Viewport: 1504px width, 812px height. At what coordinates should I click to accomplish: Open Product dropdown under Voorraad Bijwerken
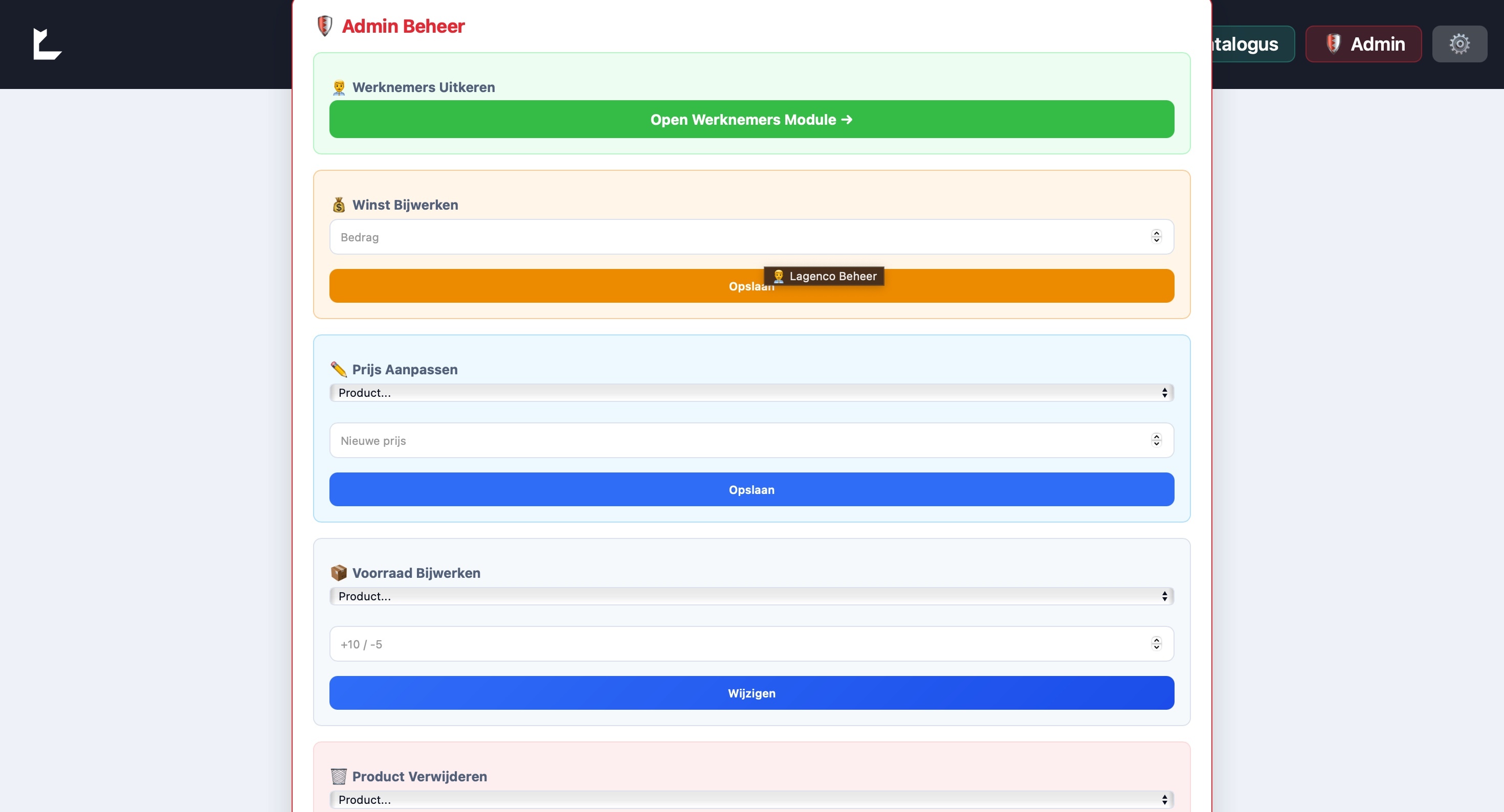click(751, 596)
